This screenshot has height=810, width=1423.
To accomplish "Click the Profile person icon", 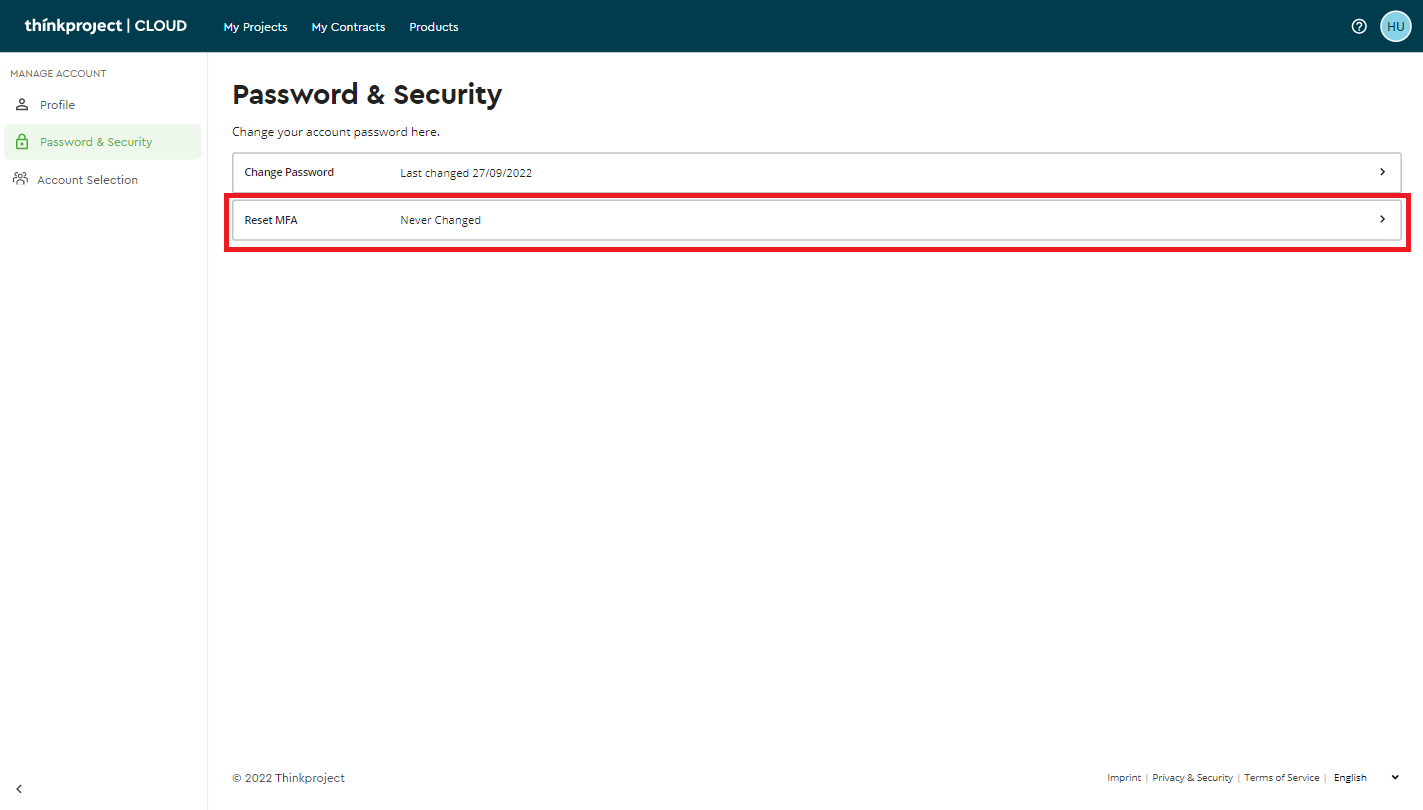I will click(22, 105).
